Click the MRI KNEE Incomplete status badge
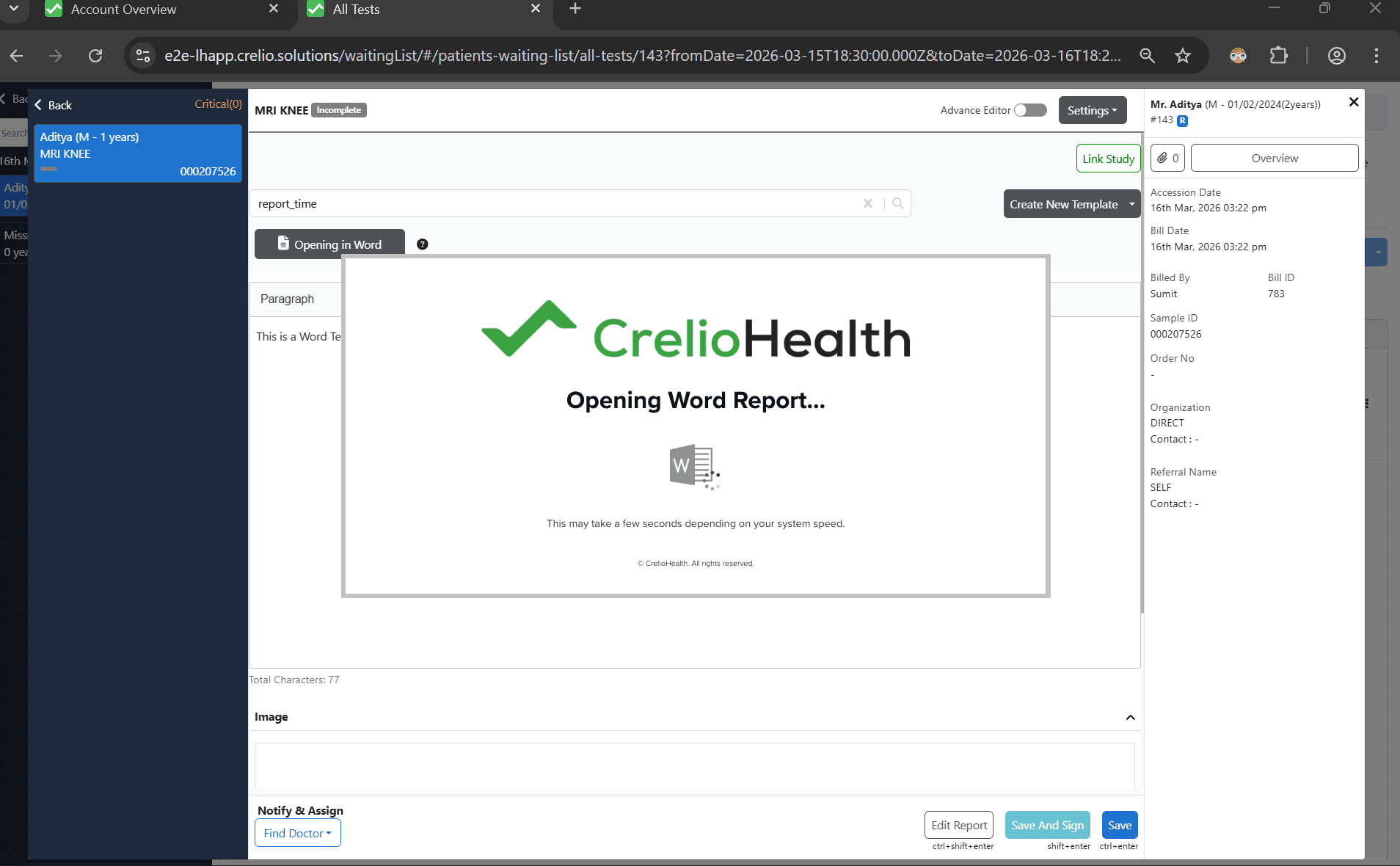This screenshot has width=1400, height=866. pos(339,110)
